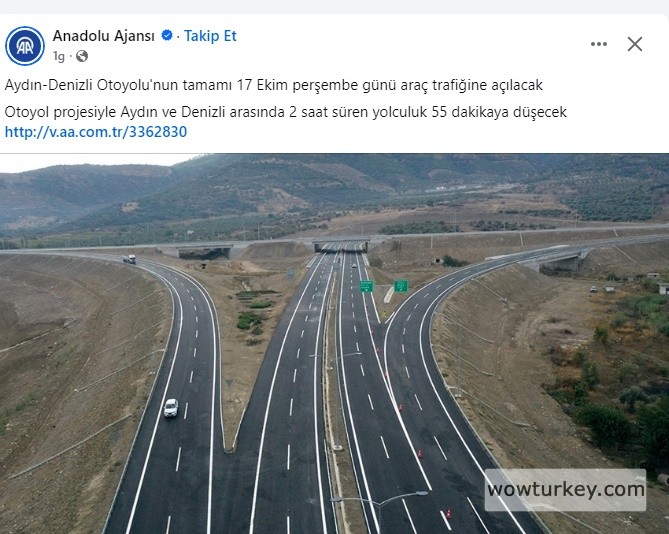Open the post timestamp 1g
Image resolution: width=669 pixels, height=534 pixels.
(59, 56)
